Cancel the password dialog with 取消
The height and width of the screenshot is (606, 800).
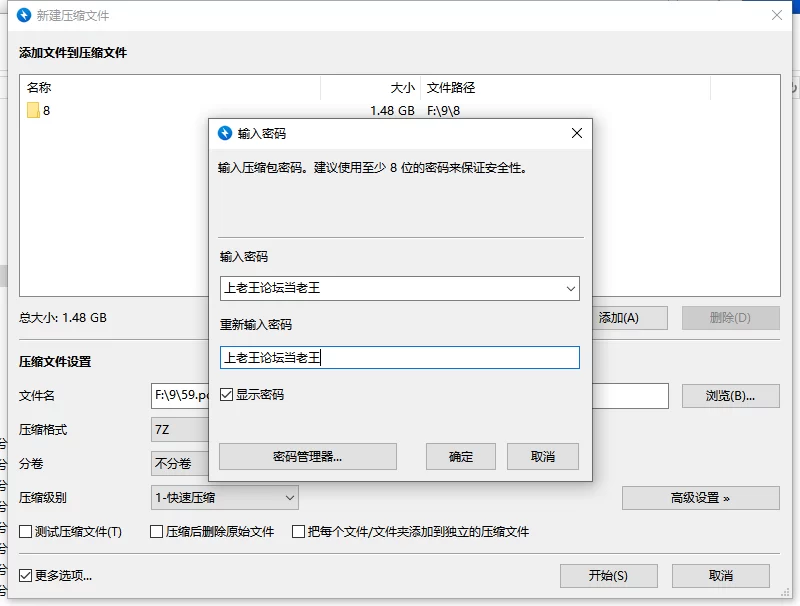tap(543, 456)
